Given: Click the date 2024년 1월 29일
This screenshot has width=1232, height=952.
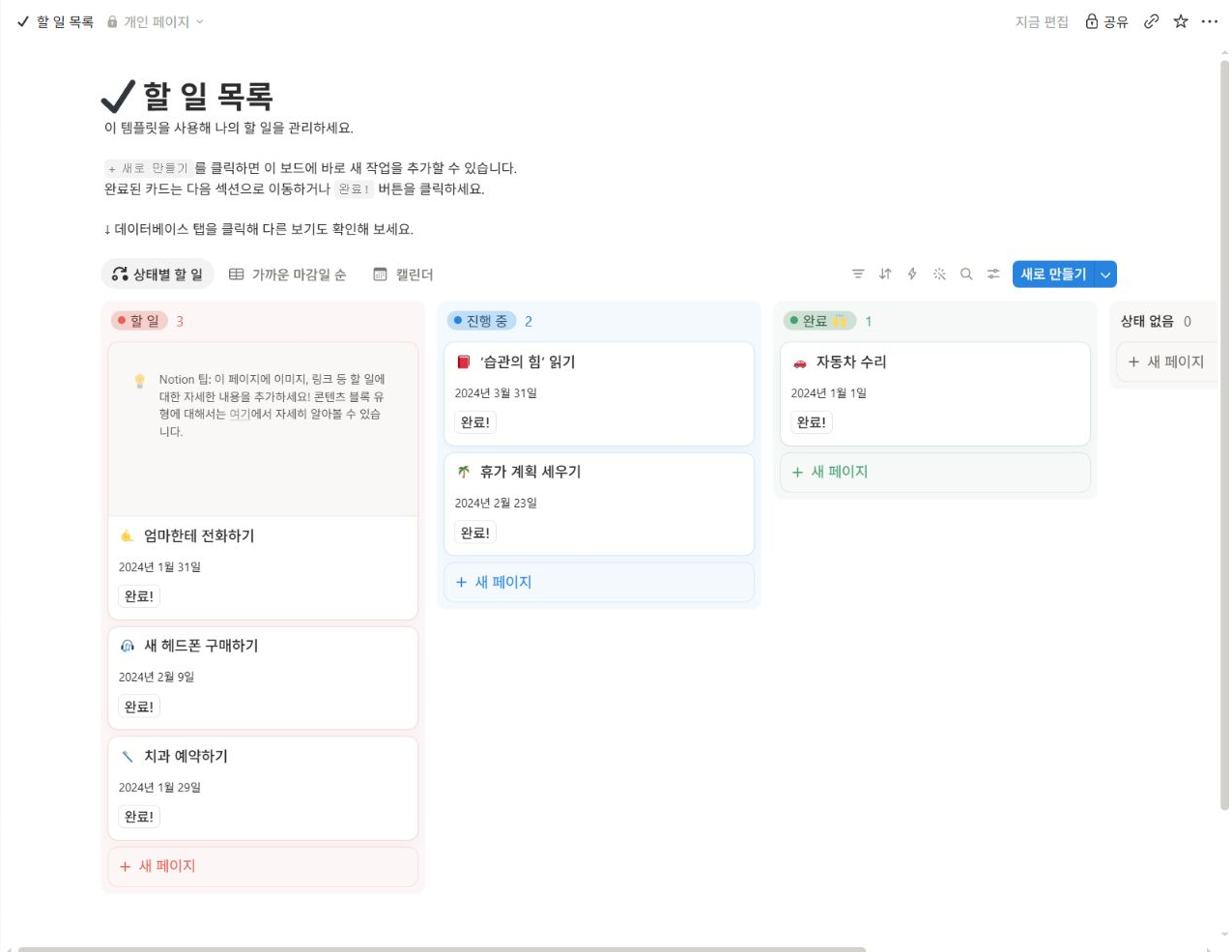Looking at the screenshot, I should click(x=159, y=788).
